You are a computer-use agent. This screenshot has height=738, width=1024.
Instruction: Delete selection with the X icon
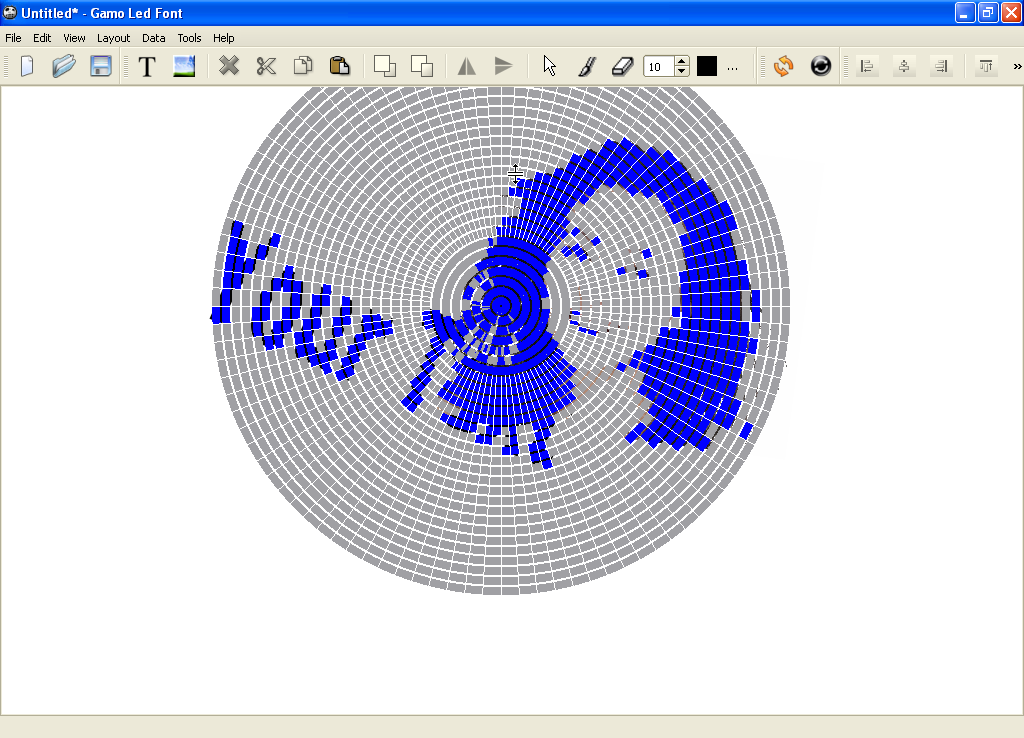(229, 65)
